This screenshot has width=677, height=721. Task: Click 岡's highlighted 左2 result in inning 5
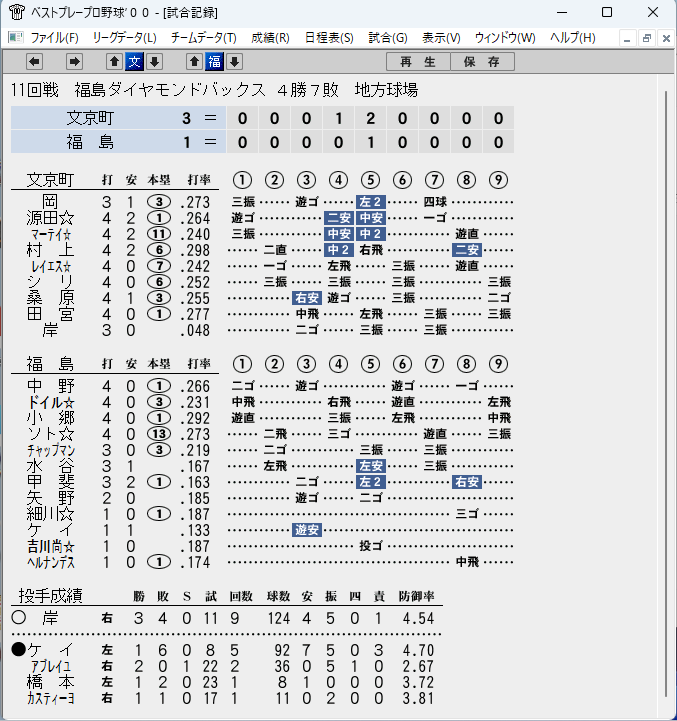(x=371, y=202)
